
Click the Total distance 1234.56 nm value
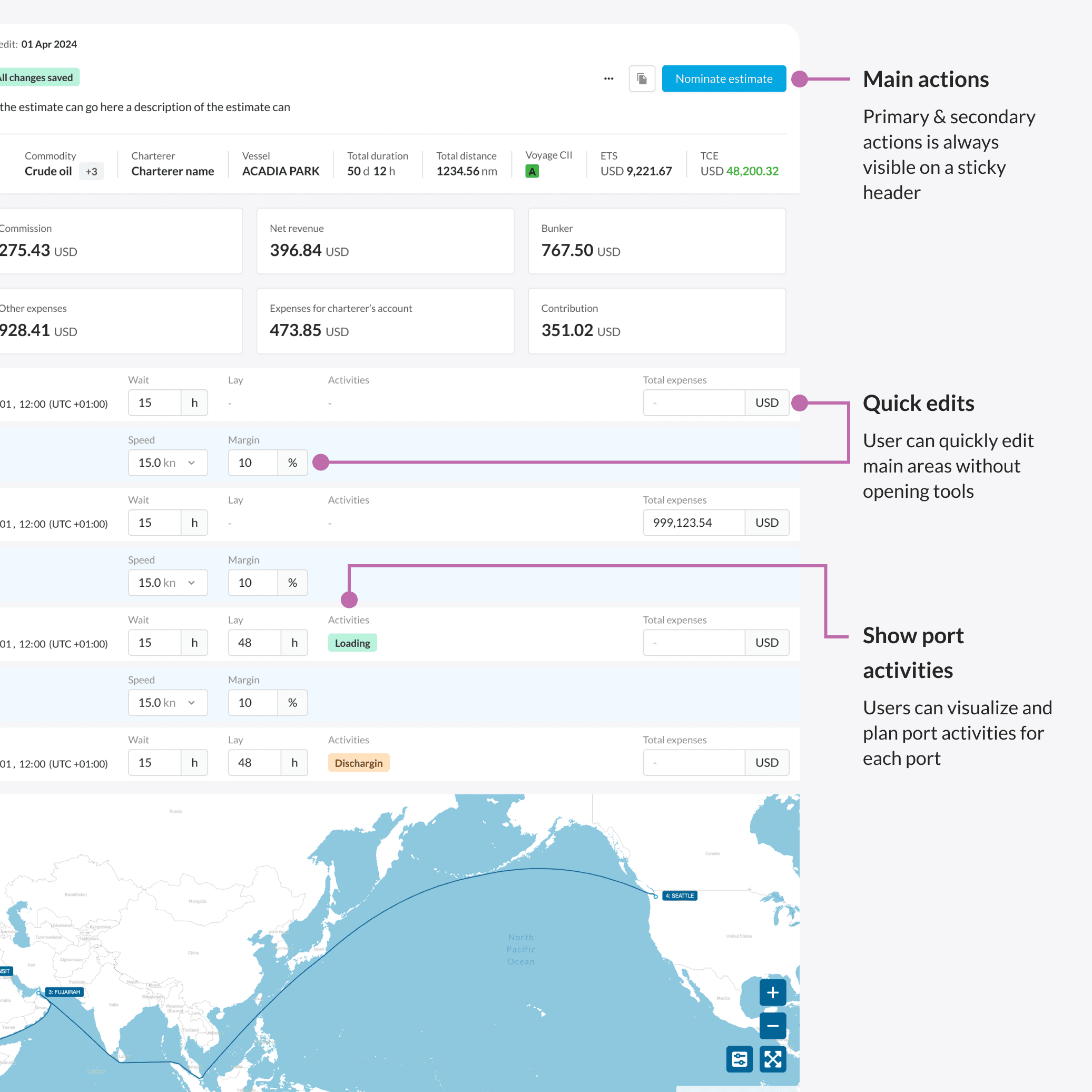click(466, 171)
